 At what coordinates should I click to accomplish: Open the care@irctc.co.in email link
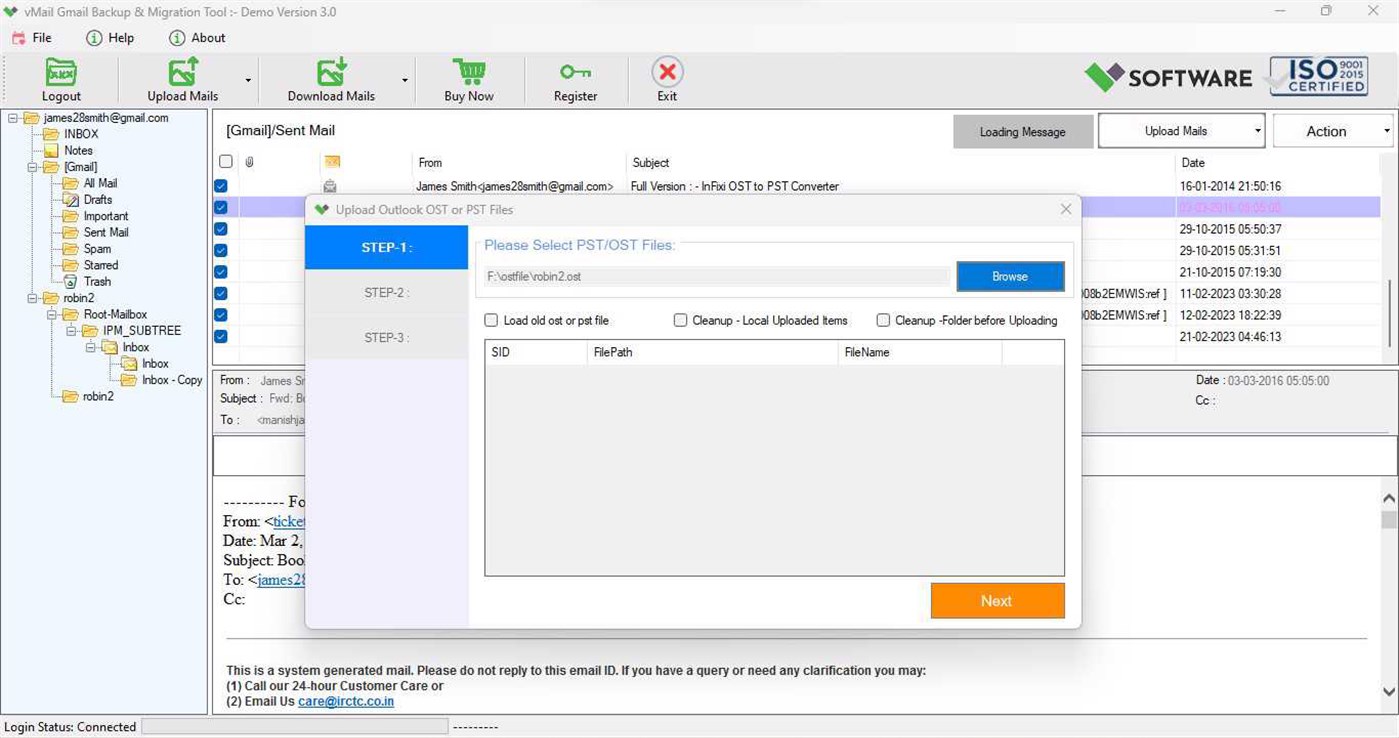346,702
